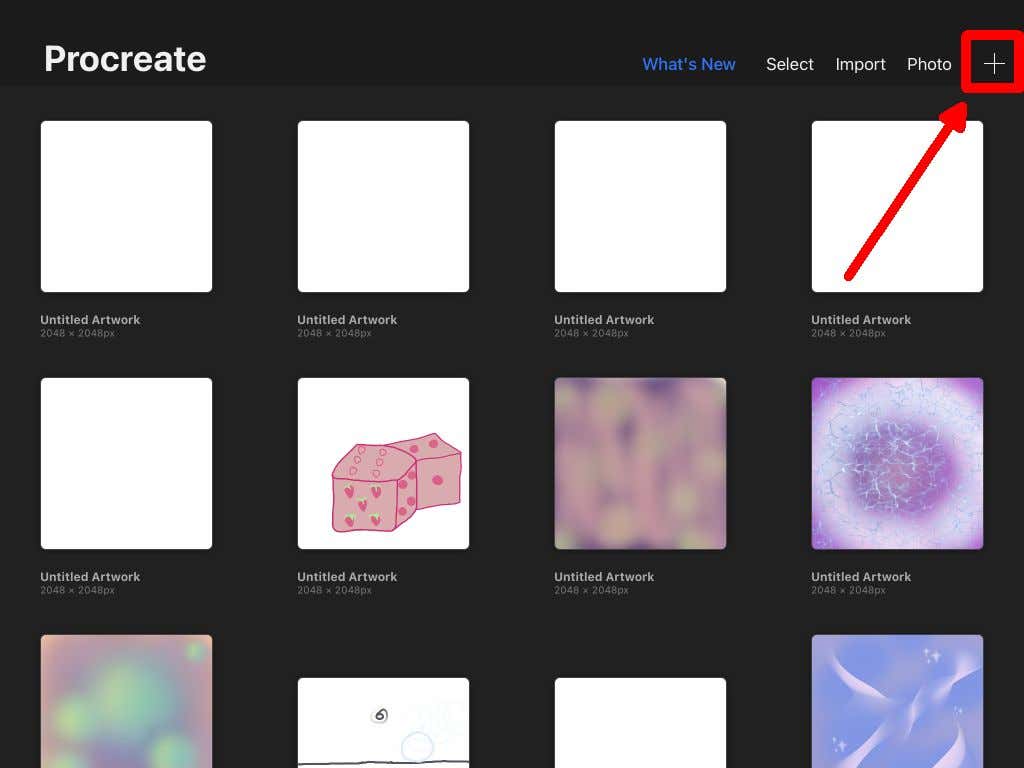Tap the Untitled Artwork title under the purple crackle artwork

pos(861,577)
